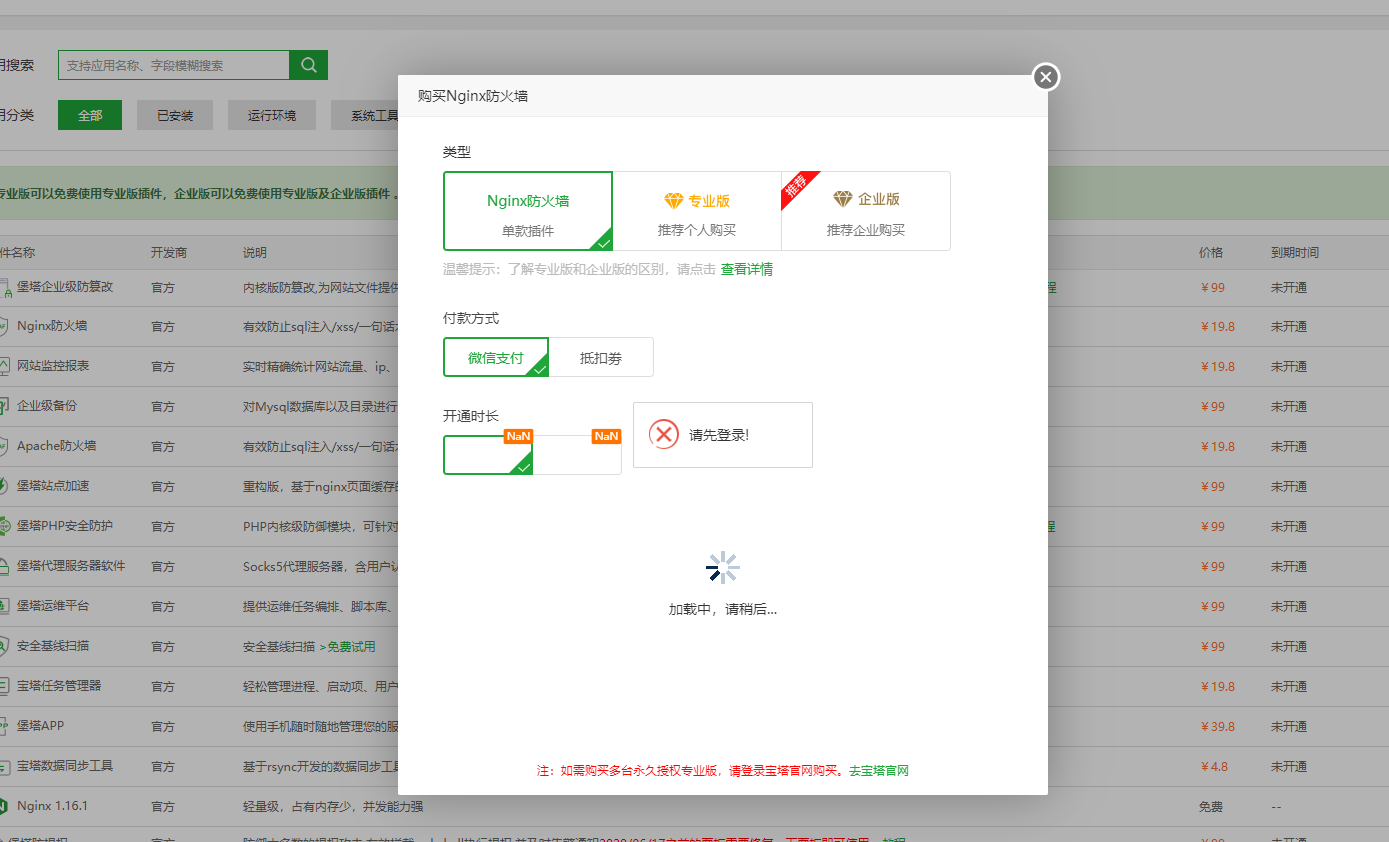Click 宝塔任务管理器 in the plugin list
Viewport: 1389px width, 842px height.
(x=59, y=687)
